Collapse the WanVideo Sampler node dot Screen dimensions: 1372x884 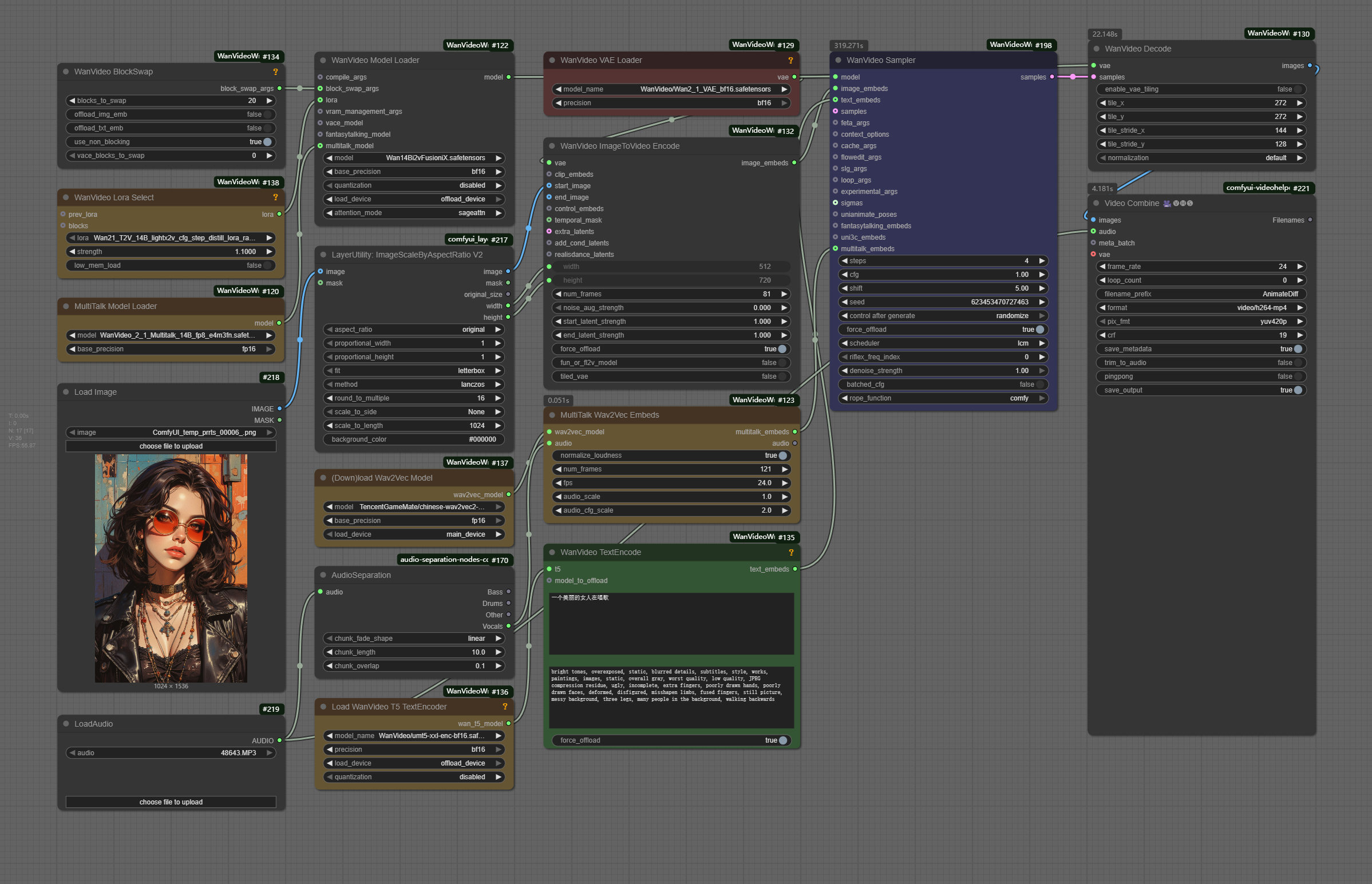coord(838,60)
